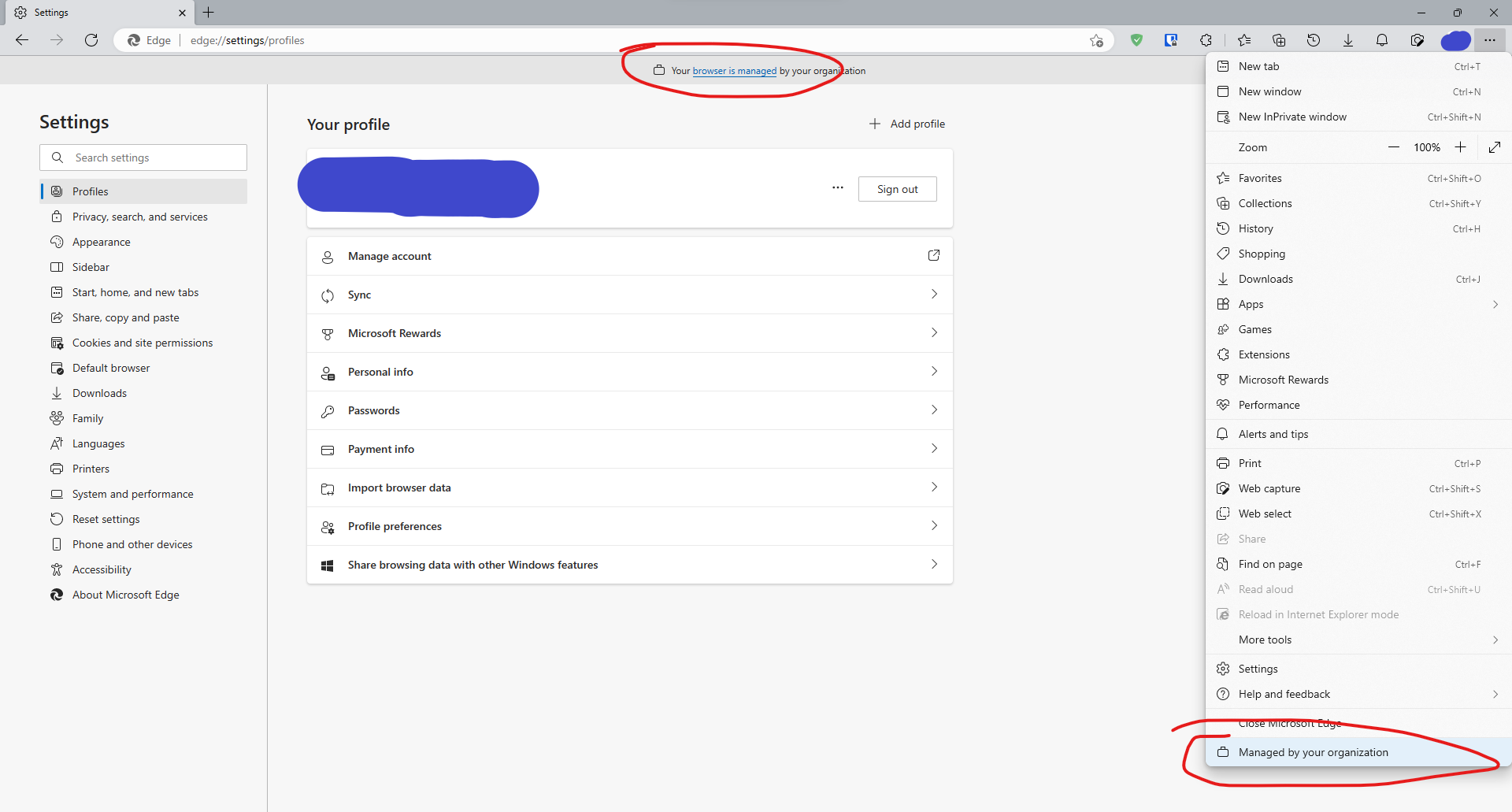Image resolution: width=1512 pixels, height=812 pixels.
Task: Open Languages settings in sidebar
Action: pos(143,443)
